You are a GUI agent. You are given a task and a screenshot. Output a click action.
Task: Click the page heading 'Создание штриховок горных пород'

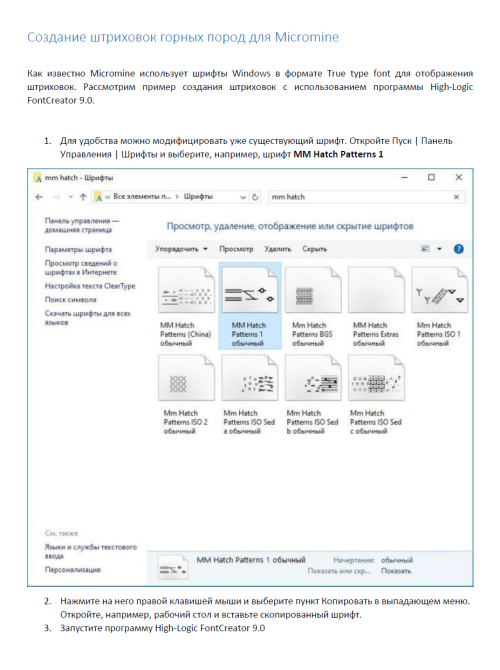[x=183, y=37]
